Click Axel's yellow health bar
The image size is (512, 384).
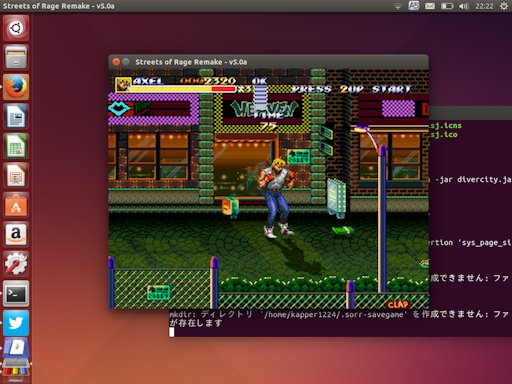point(183,89)
